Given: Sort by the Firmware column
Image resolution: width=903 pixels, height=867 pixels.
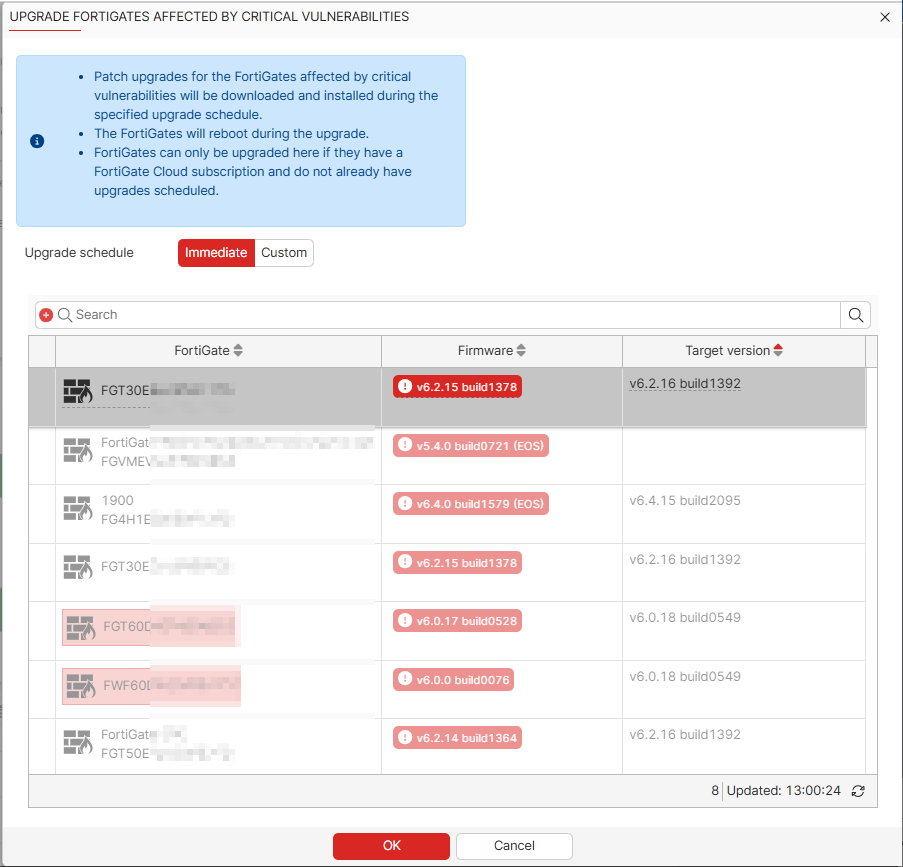Looking at the screenshot, I should [492, 350].
